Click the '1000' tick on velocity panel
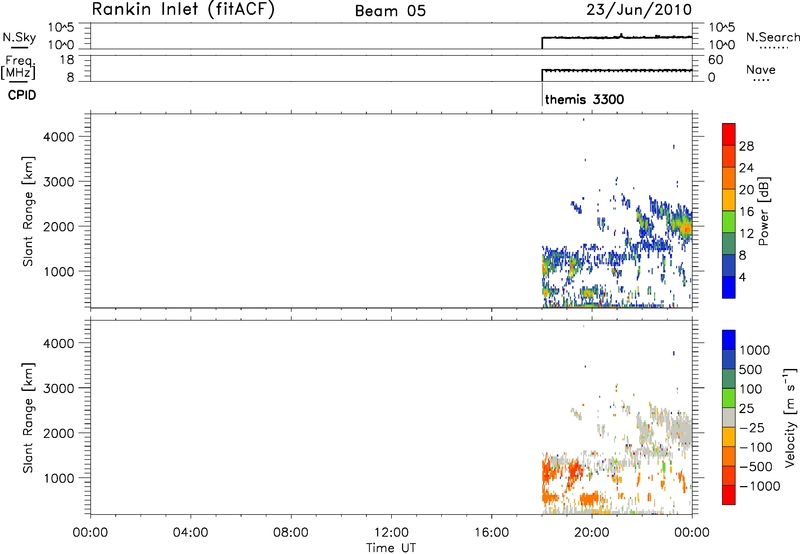Viewport: 800px width, 554px height. coord(59,478)
